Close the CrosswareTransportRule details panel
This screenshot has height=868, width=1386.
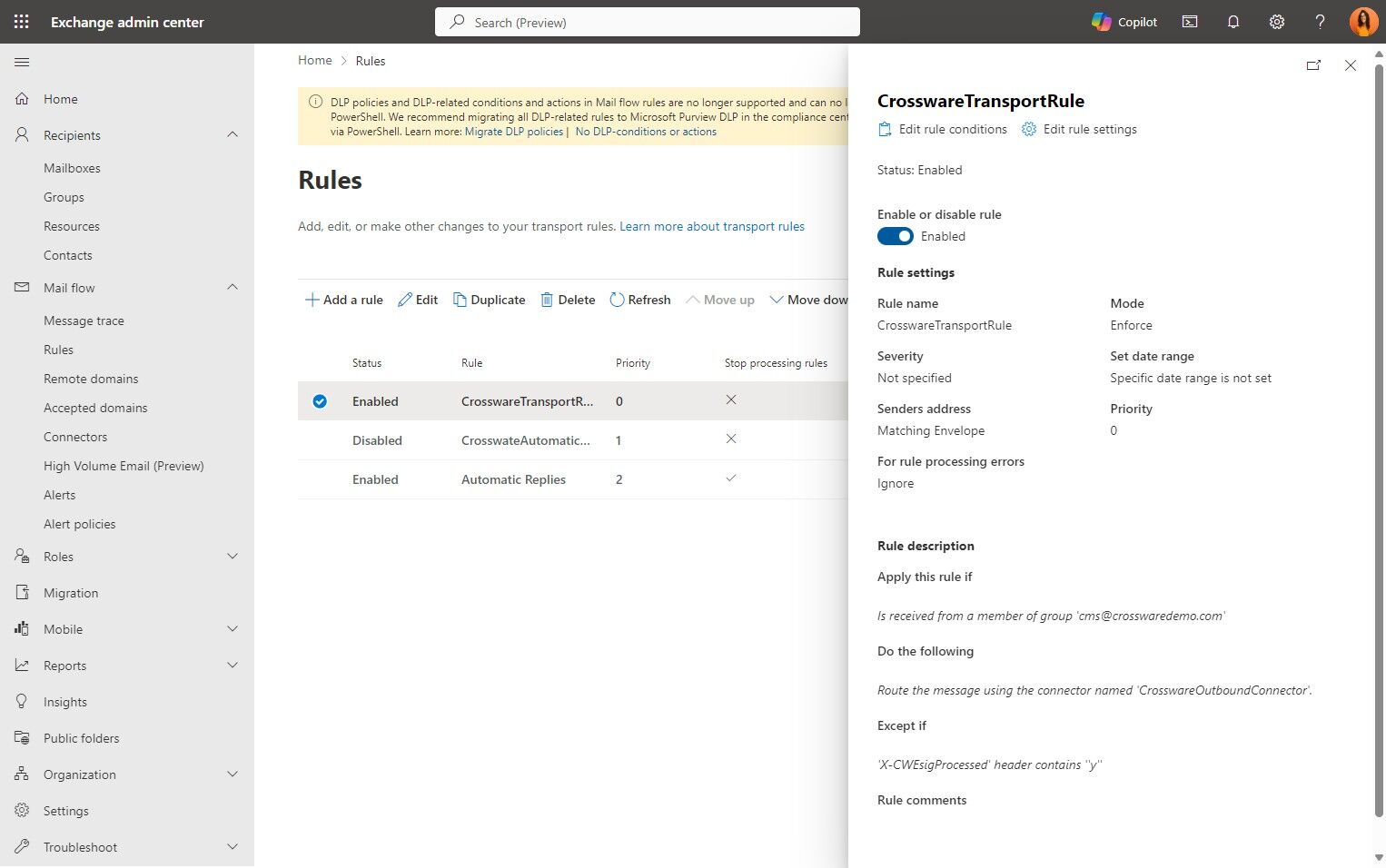[x=1351, y=65]
